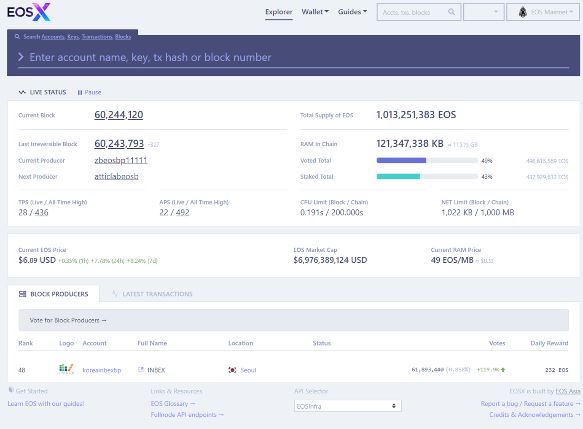Click the Seoul location link
Image resolution: width=583 pixels, height=429 pixels.
[248, 370]
